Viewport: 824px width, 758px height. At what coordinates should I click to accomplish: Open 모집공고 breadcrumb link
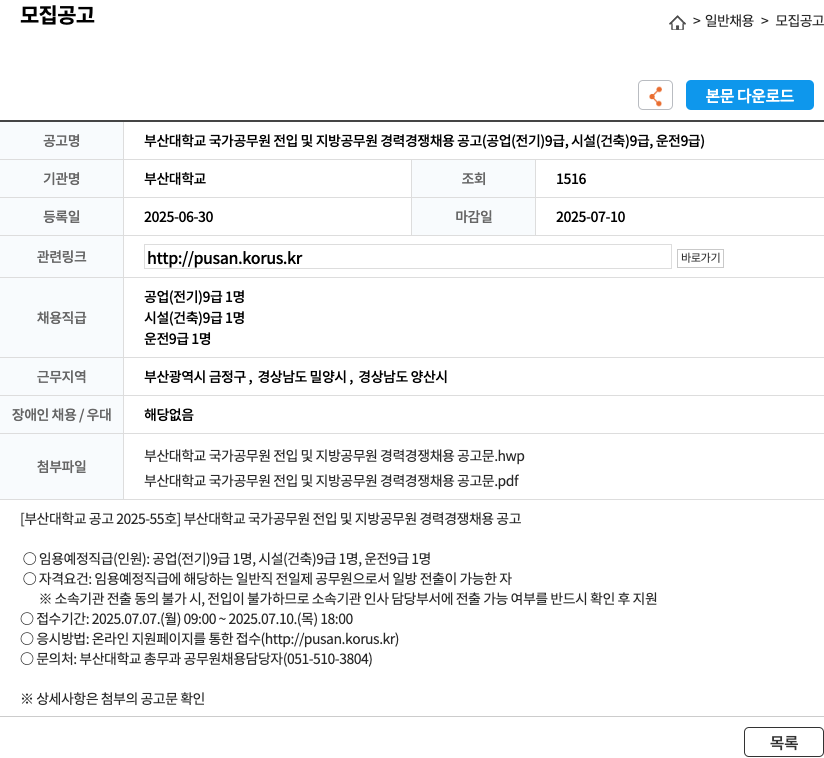[799, 21]
